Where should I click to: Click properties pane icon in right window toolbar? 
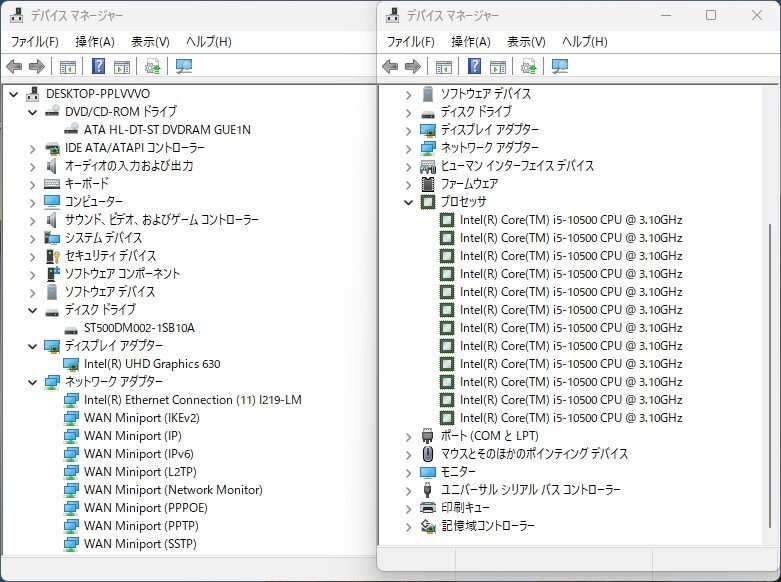tap(498, 66)
